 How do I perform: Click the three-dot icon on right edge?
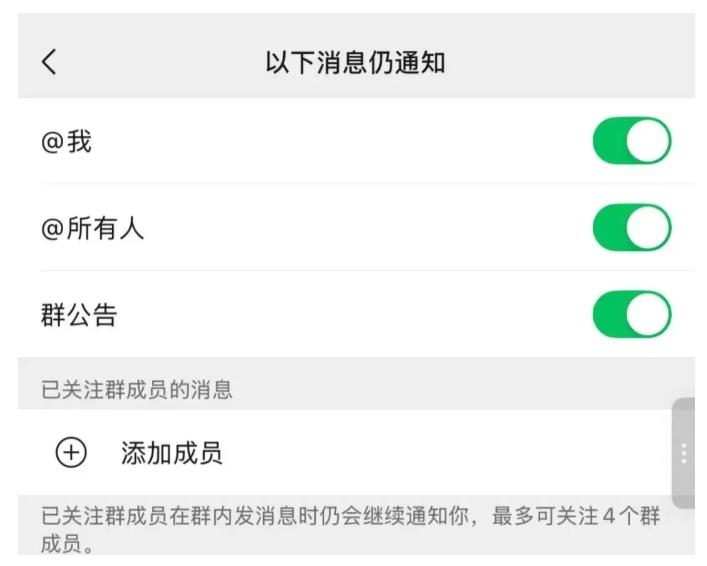(684, 453)
